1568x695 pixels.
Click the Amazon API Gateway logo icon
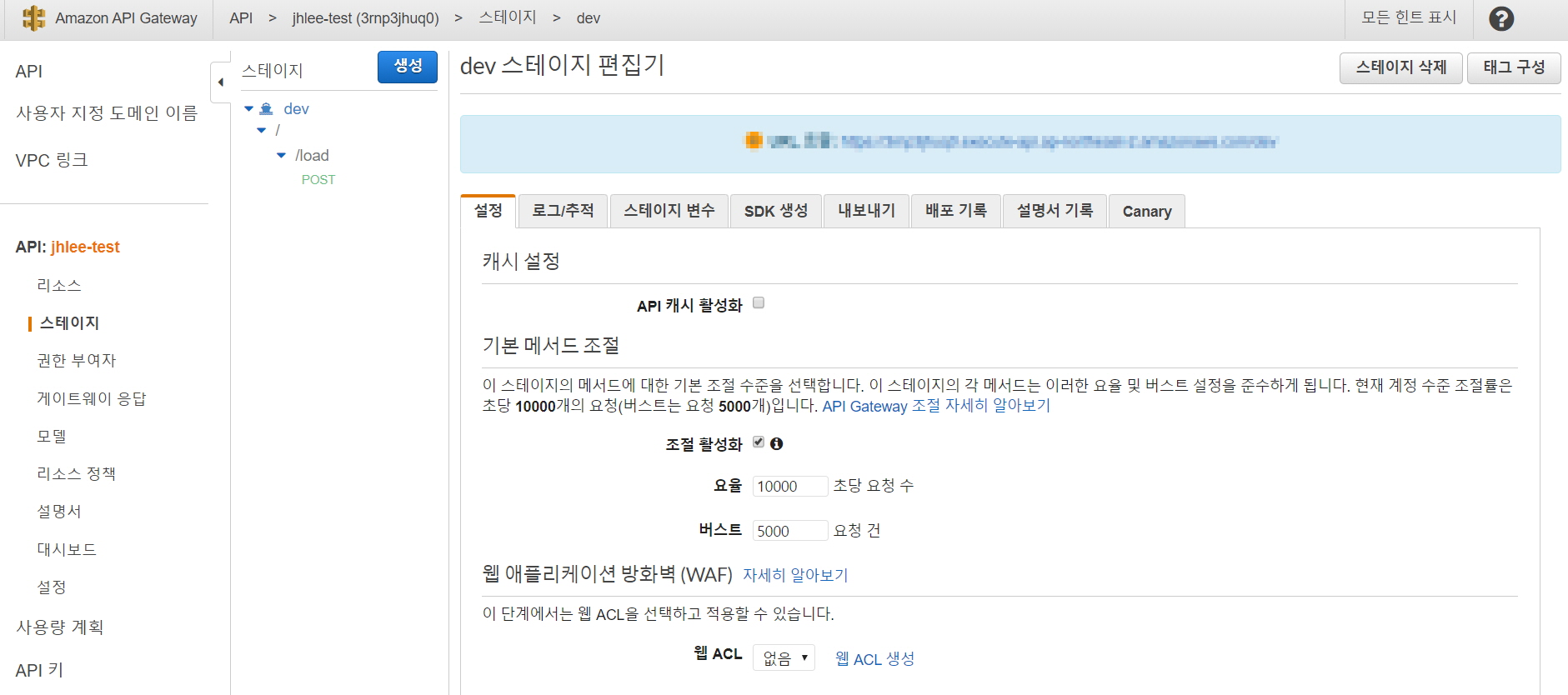tap(33, 18)
